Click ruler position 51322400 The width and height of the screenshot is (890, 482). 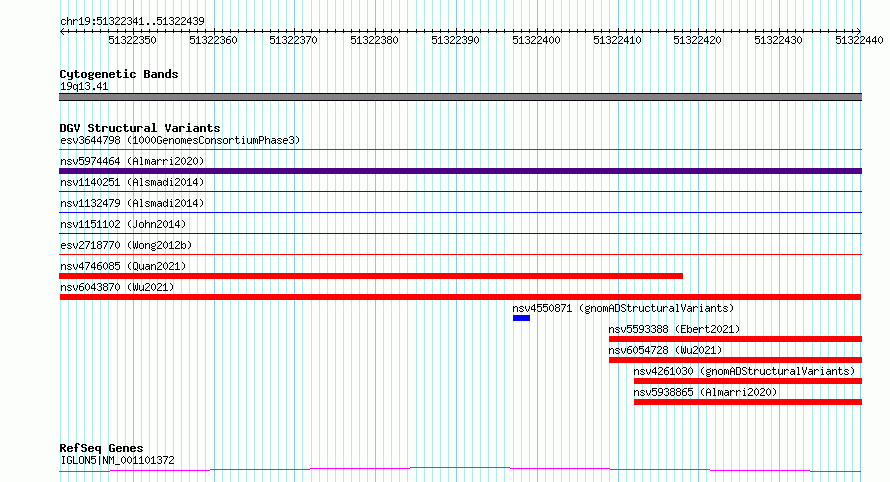click(536, 40)
